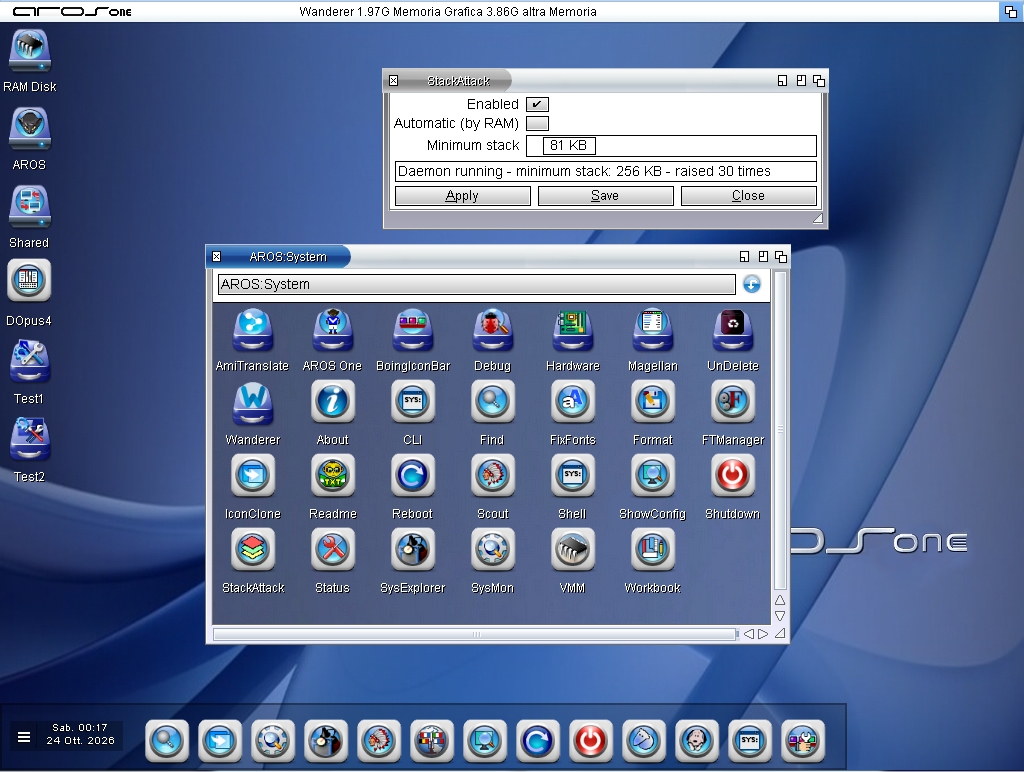The image size is (1024, 772).
Task: Open the hamburger menu in the bottom panel
Action: point(24,737)
